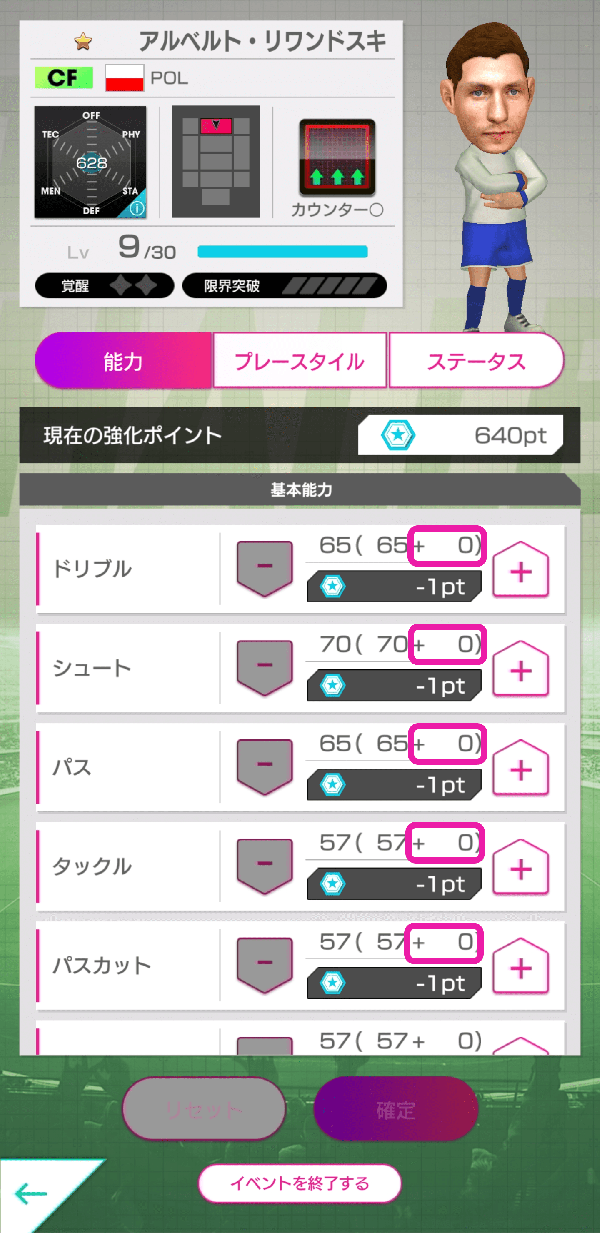Tap the Poland flag icon

pyautogui.click(x=125, y=78)
